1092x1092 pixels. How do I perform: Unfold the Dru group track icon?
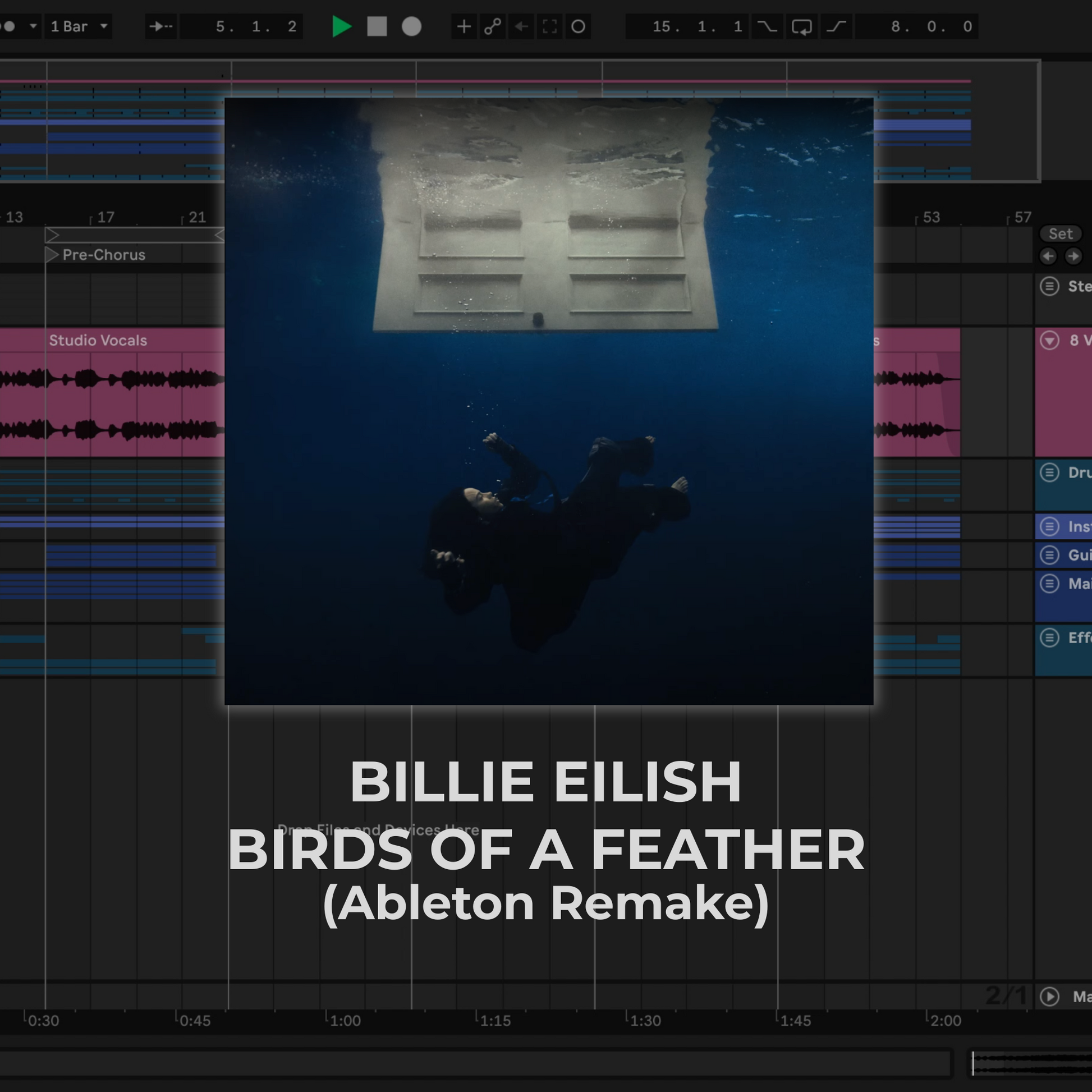click(x=1049, y=472)
